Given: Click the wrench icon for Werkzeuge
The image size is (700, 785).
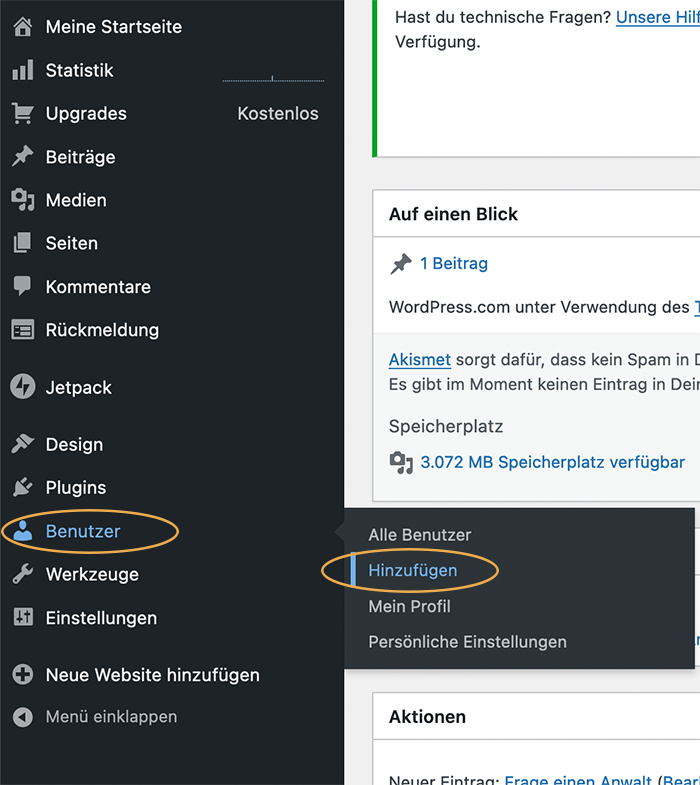Looking at the screenshot, I should [x=23, y=574].
